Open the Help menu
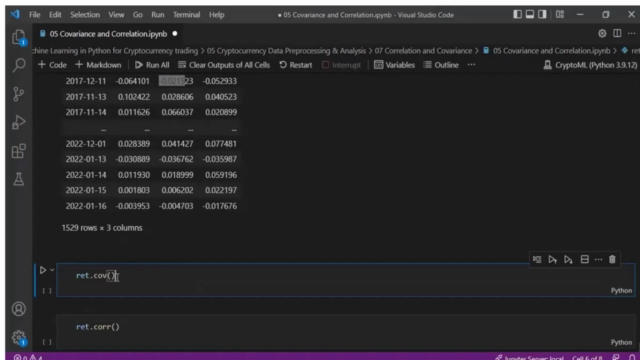Viewport: 640px width, 360px height. [217, 15]
